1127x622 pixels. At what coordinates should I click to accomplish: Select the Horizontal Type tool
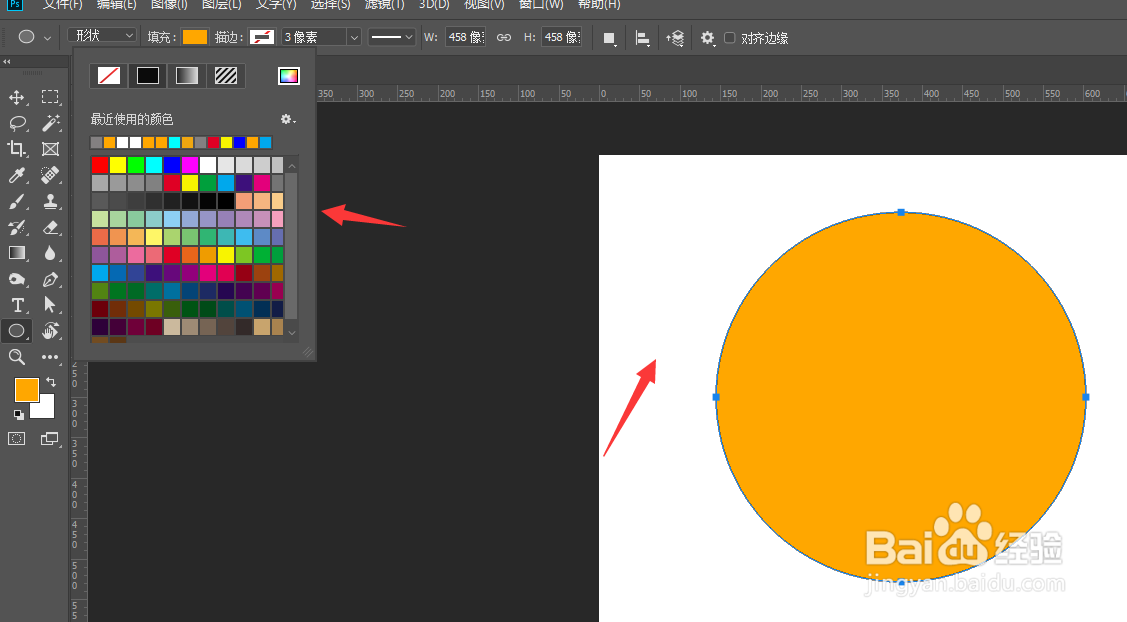pyautogui.click(x=17, y=305)
